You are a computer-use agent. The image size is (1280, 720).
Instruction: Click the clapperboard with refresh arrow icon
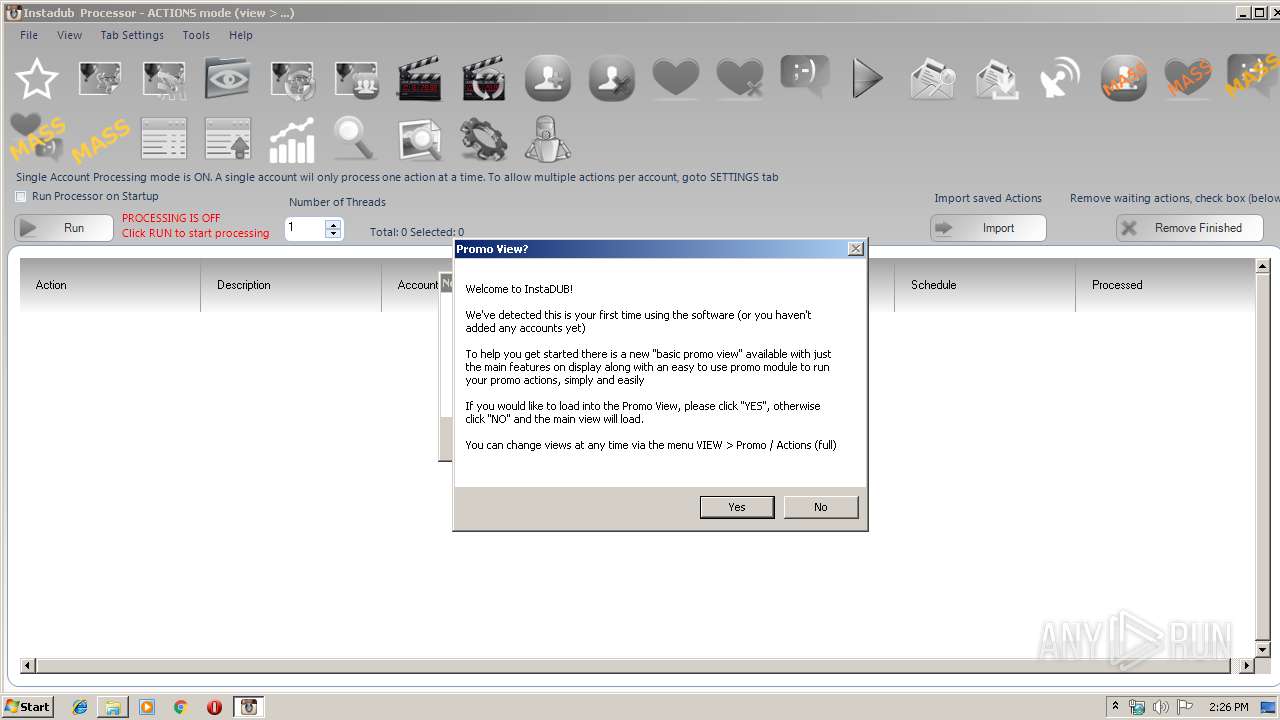483,78
